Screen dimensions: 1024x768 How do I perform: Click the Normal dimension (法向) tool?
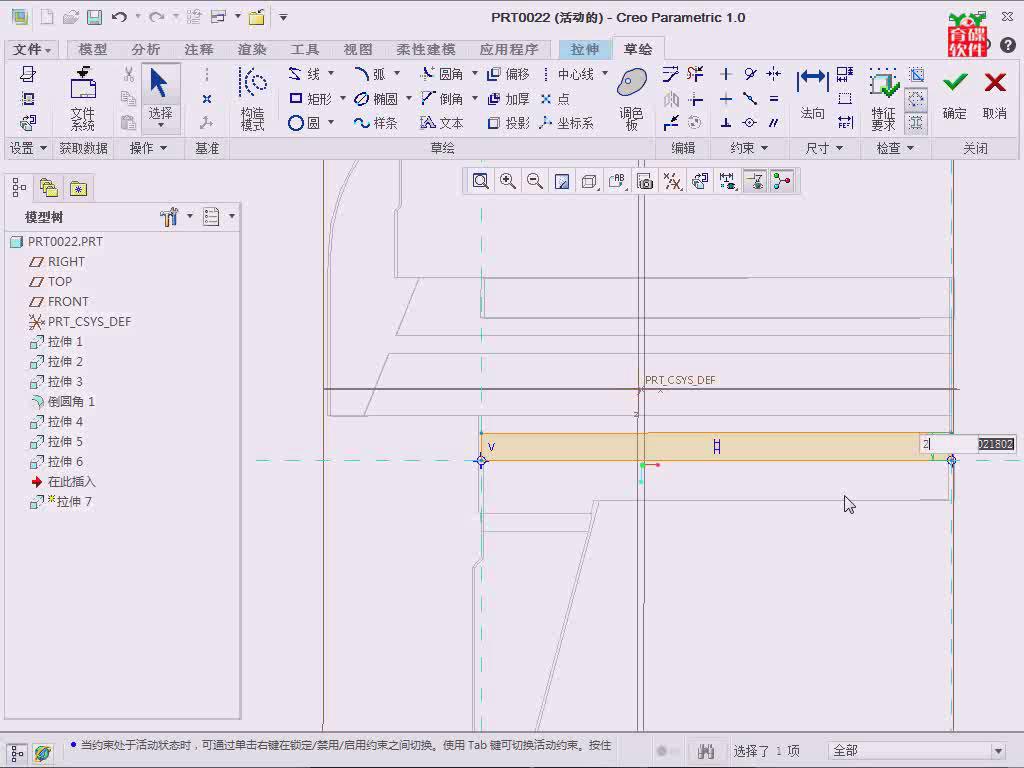coord(812,95)
